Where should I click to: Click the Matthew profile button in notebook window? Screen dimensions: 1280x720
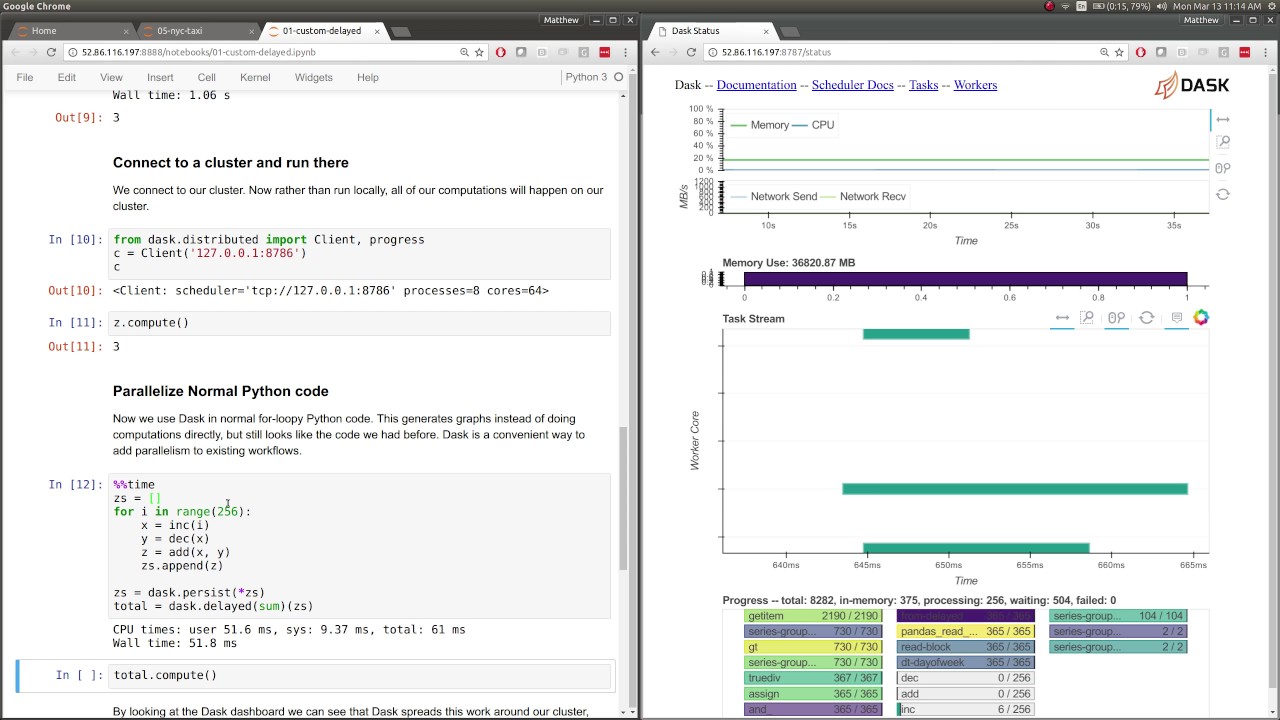coord(561,20)
